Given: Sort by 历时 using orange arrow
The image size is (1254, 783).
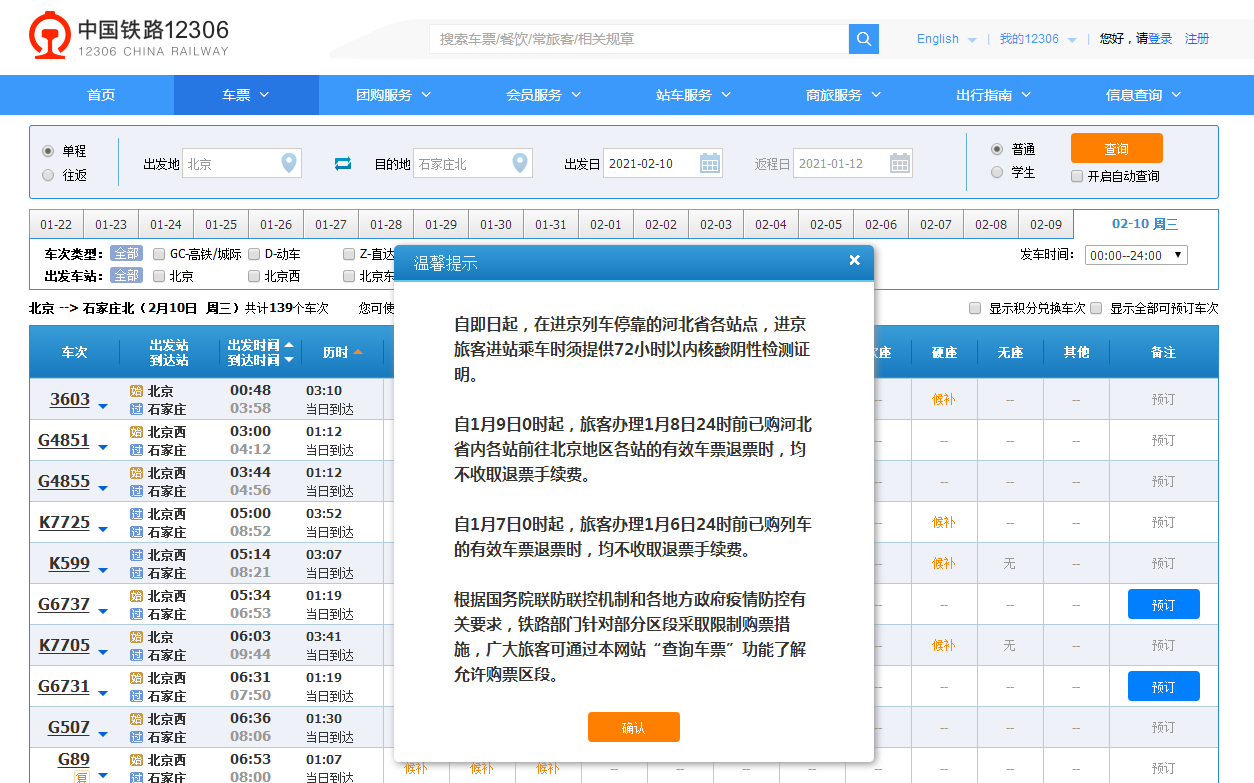Looking at the screenshot, I should (358, 352).
